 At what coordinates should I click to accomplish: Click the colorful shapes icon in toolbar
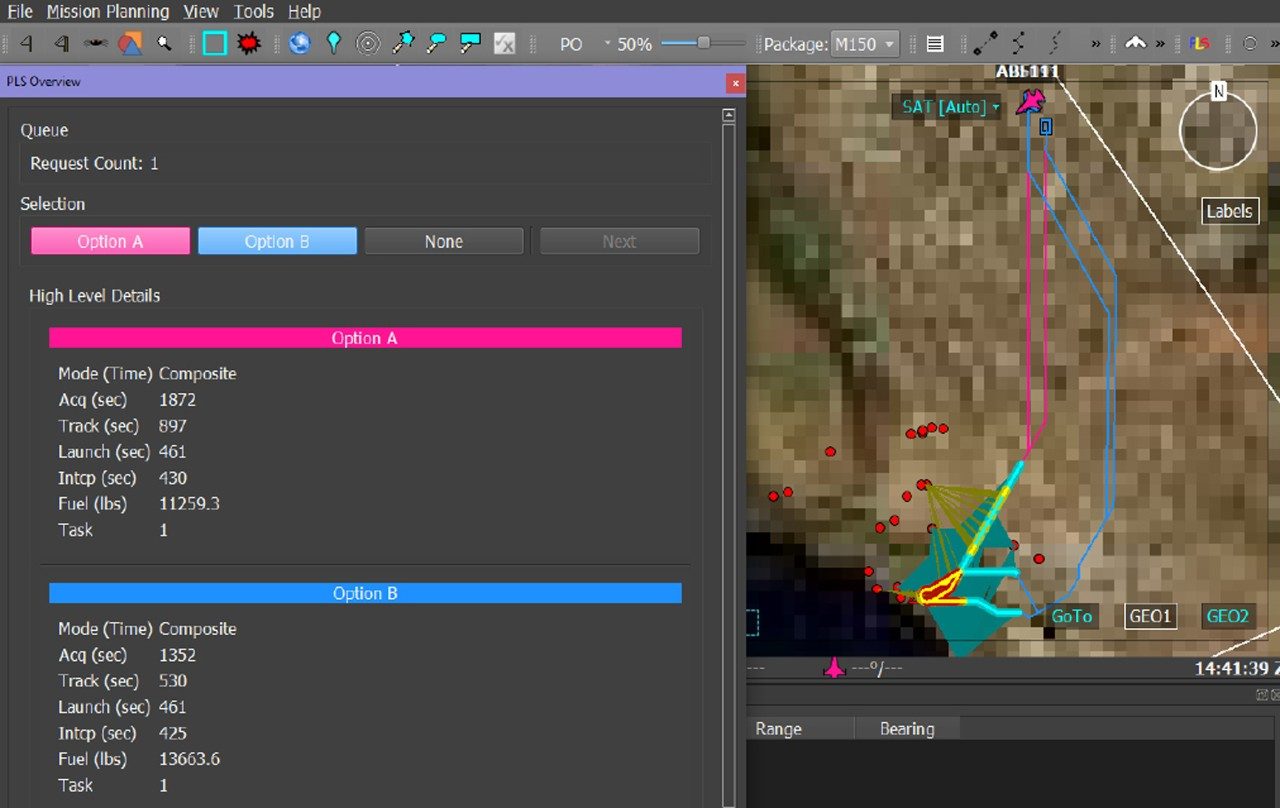click(x=130, y=44)
